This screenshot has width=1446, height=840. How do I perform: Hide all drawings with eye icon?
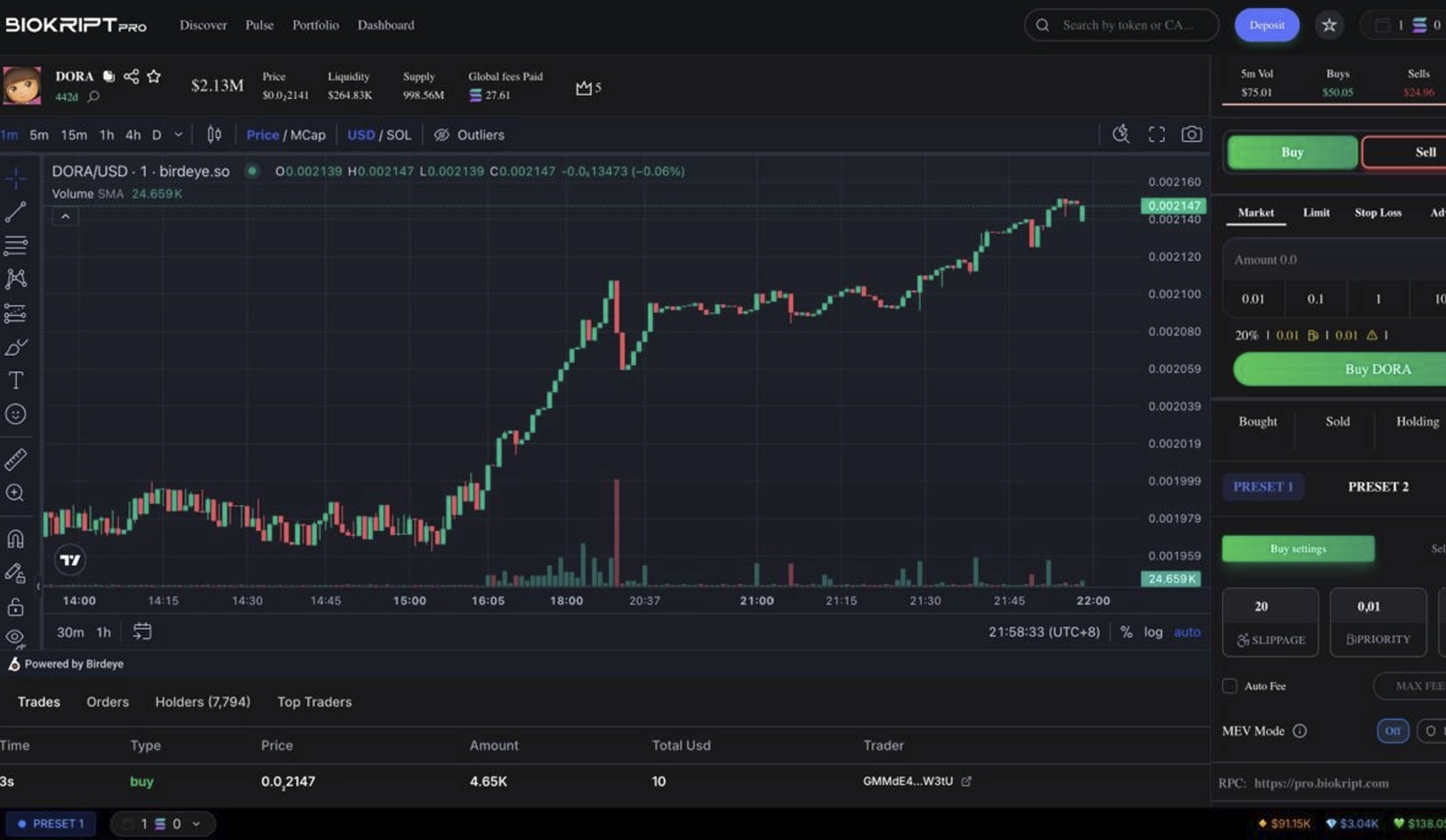pos(15,638)
